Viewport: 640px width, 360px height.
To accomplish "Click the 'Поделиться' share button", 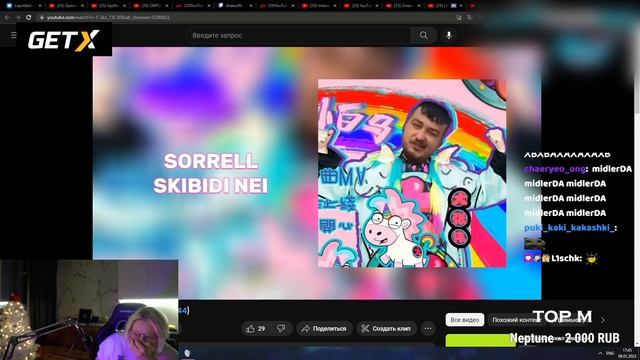I will [324, 329].
